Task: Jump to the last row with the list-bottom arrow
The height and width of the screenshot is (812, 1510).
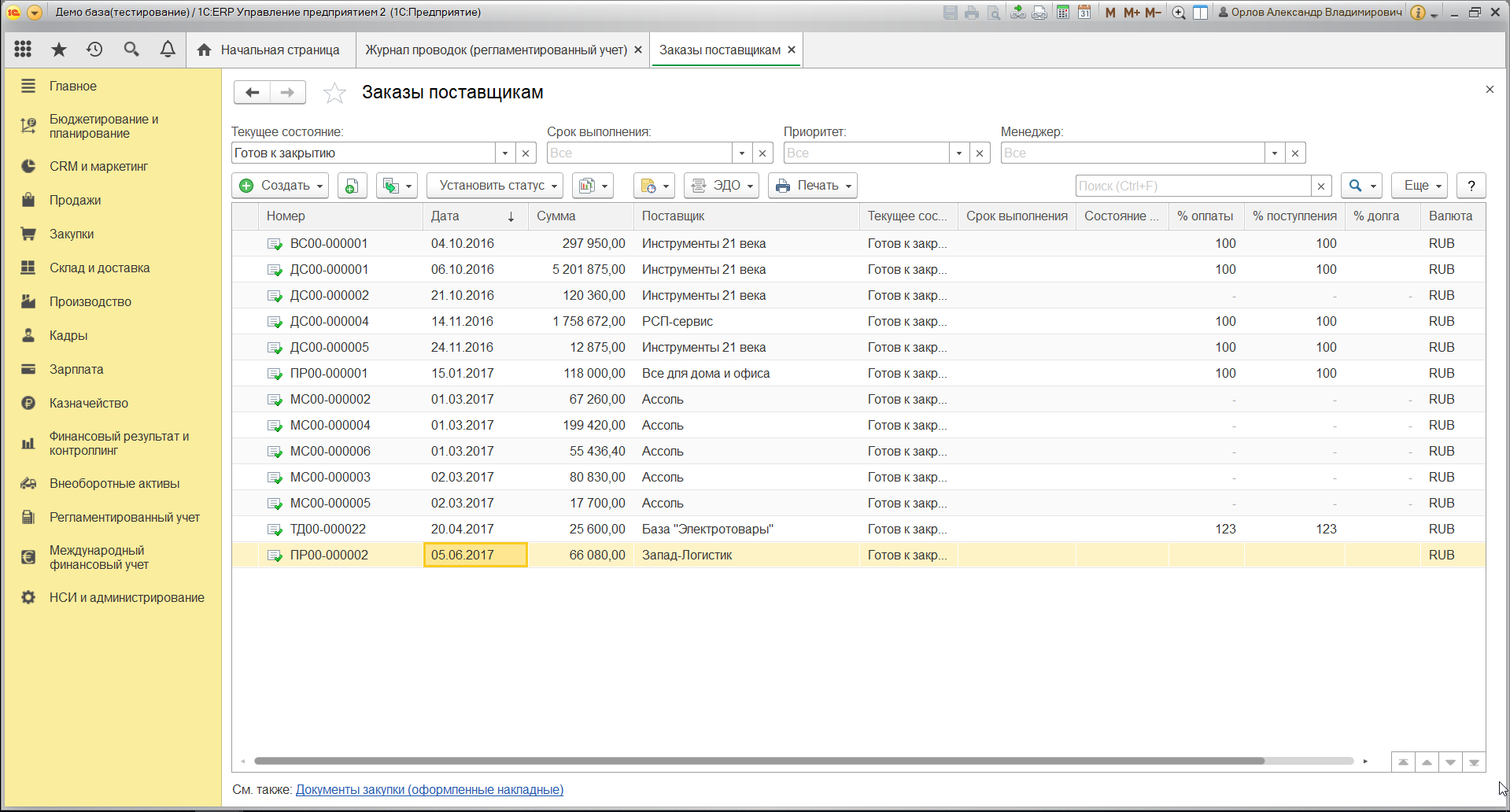Action: click(x=1474, y=762)
